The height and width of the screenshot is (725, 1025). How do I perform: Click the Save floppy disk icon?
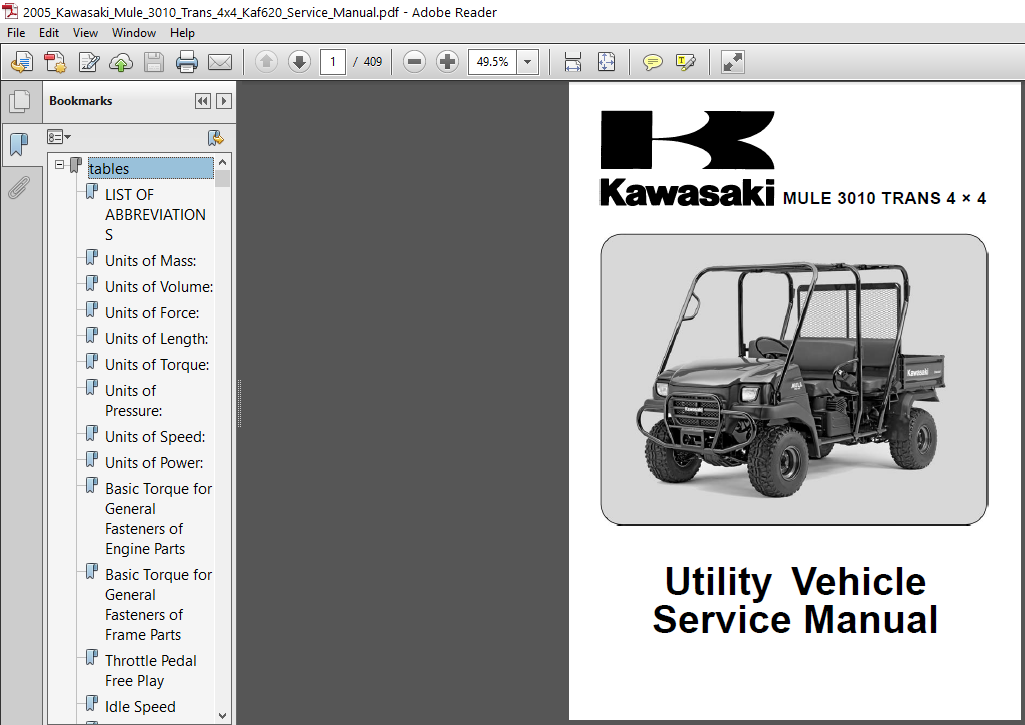[x=154, y=62]
